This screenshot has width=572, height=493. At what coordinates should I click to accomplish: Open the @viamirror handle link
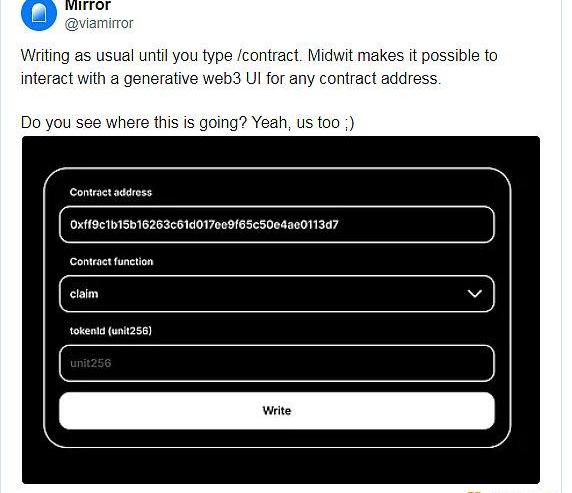tap(99, 23)
